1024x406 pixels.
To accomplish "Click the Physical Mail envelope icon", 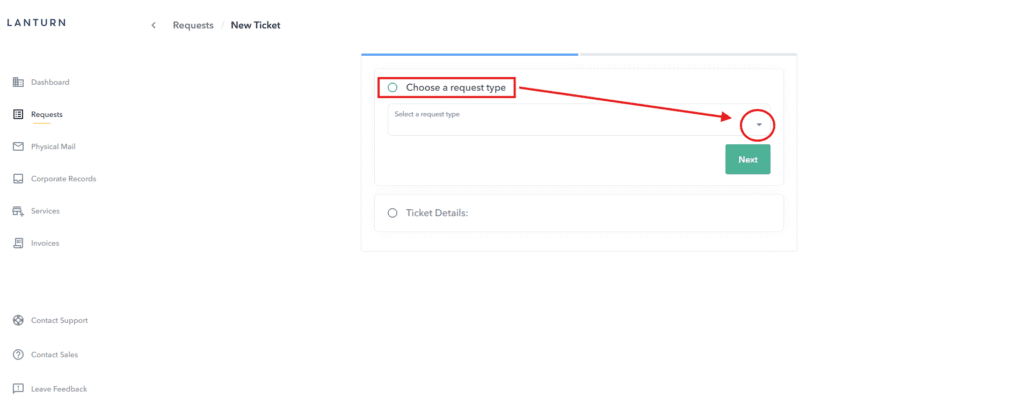I will (18, 147).
